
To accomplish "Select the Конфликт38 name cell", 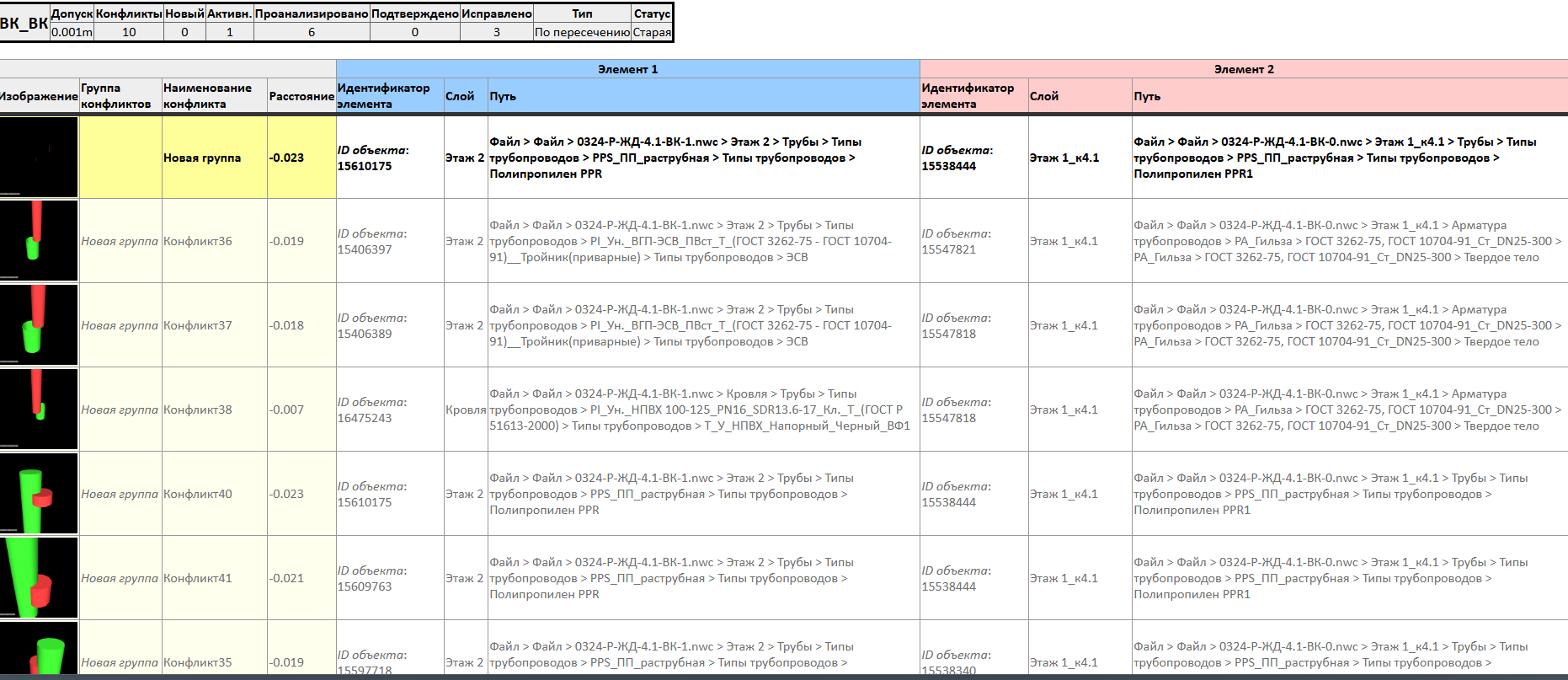I will click(x=215, y=410).
